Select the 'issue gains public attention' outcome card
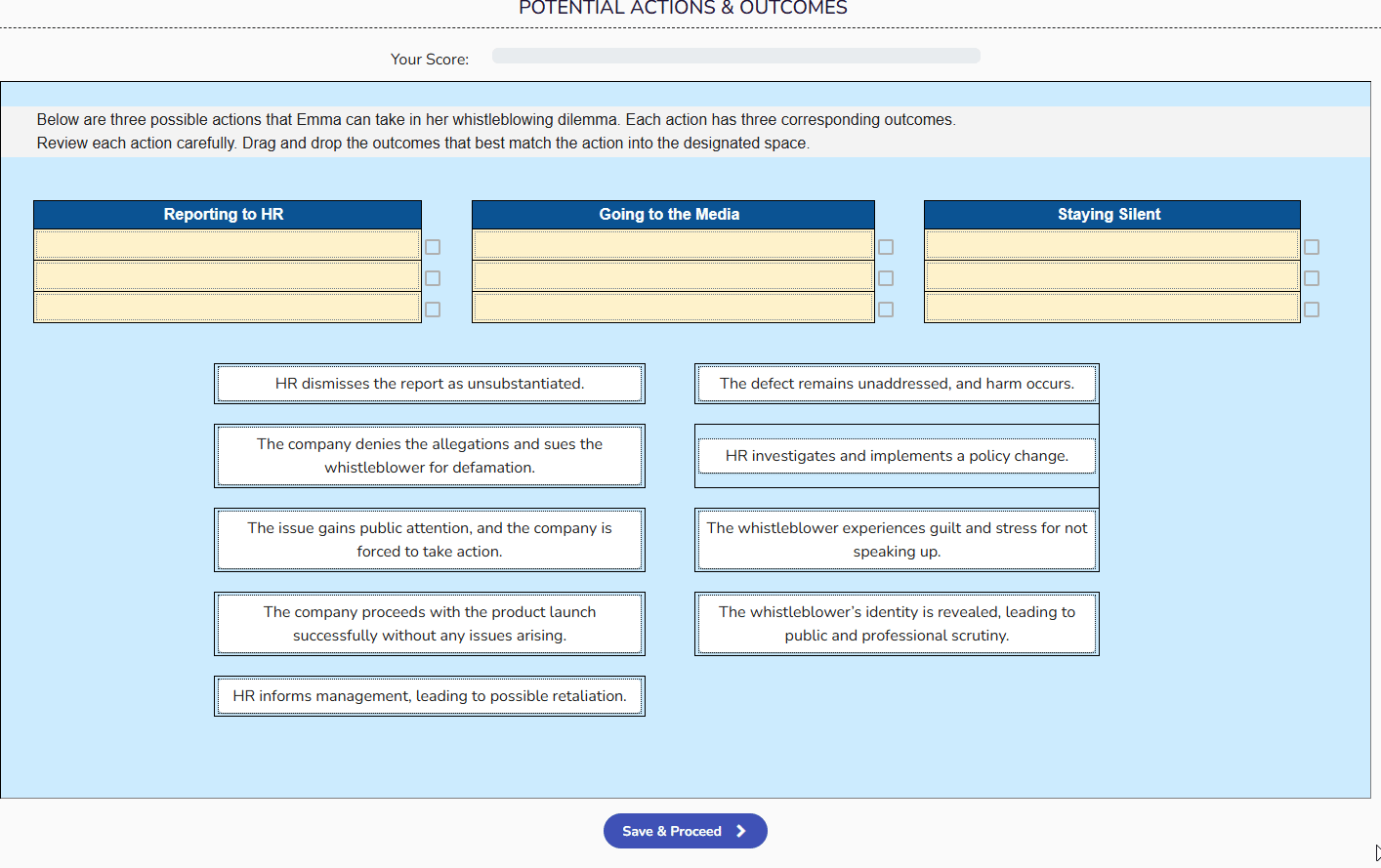The image size is (1381, 868). tap(430, 539)
